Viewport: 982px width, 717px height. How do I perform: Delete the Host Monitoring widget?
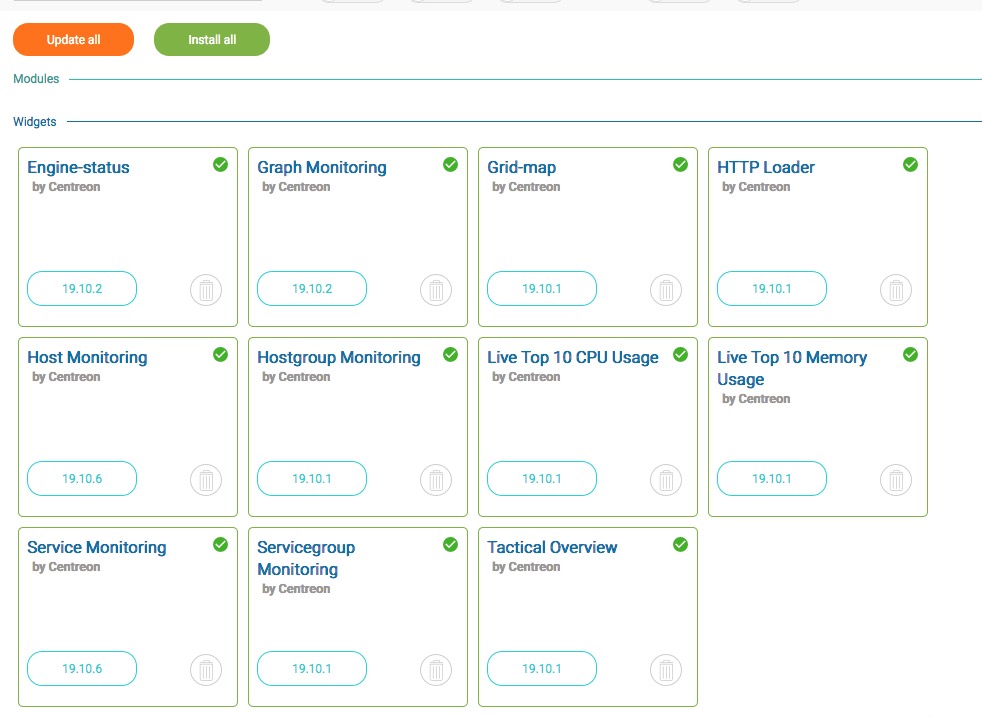point(206,480)
